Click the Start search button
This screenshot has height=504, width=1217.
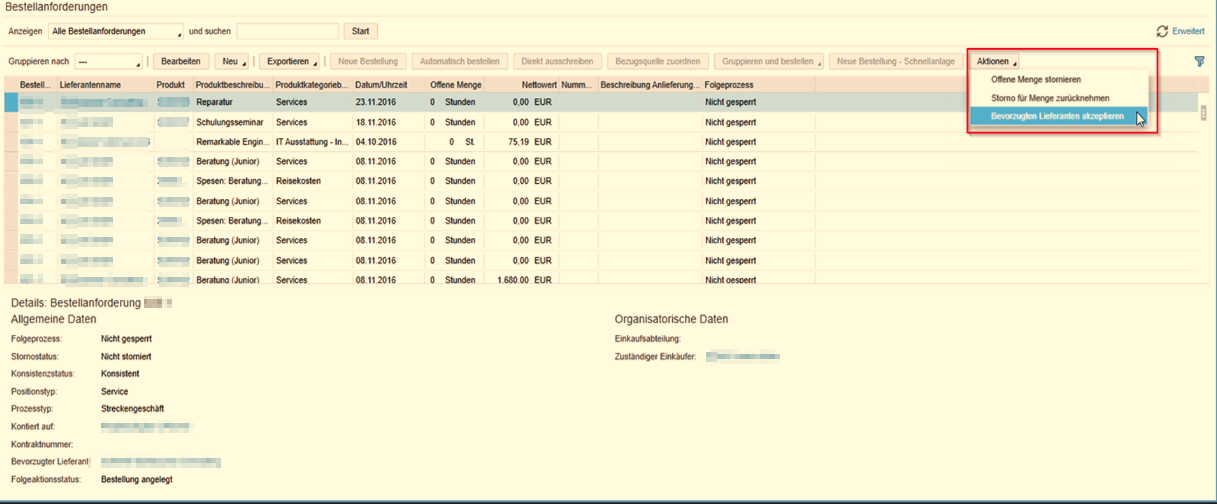coord(360,31)
